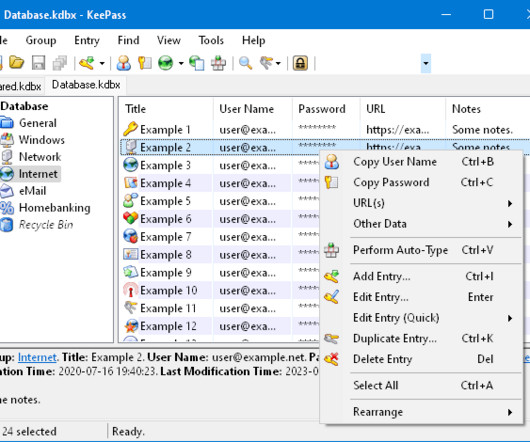Open the Show Entries dropdown arrow
The height and width of the screenshot is (442, 530).
[278, 63]
